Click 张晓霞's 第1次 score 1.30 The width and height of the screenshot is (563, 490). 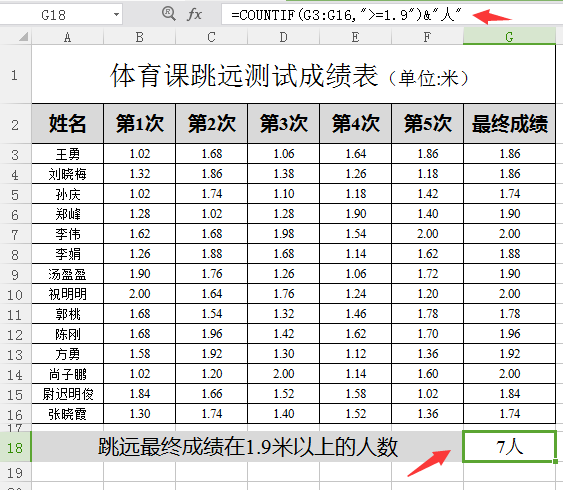pyautogui.click(x=140, y=414)
